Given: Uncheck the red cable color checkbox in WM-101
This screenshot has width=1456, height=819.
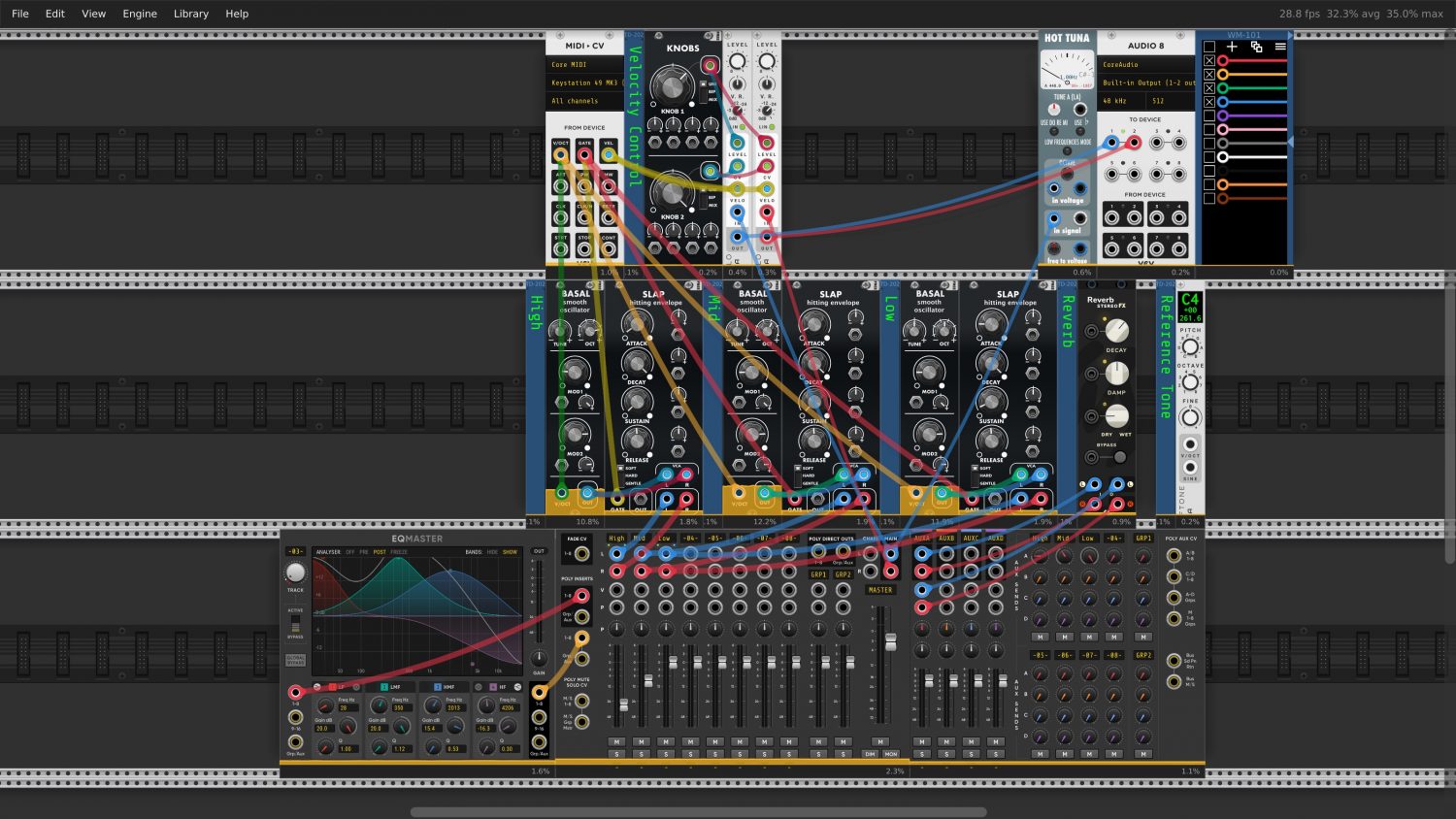Looking at the screenshot, I should (1208, 60).
